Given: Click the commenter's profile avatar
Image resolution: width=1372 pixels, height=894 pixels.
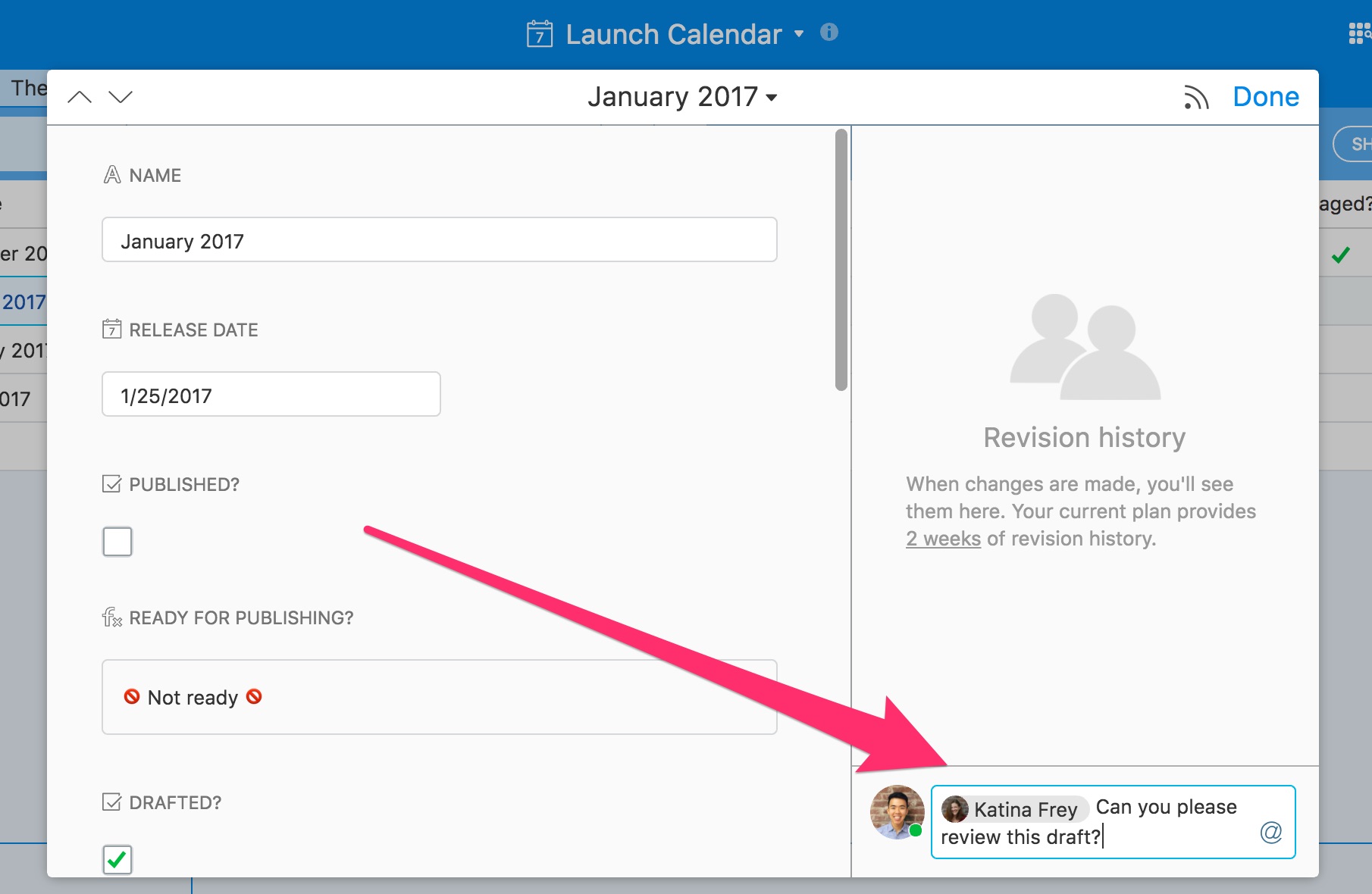Looking at the screenshot, I should (x=897, y=812).
